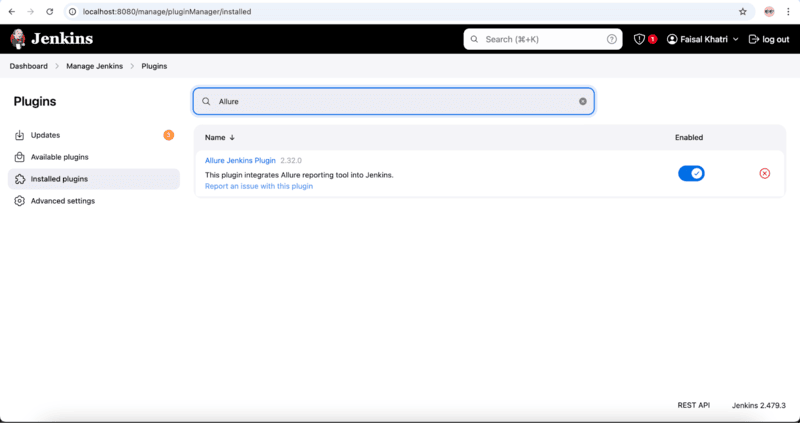
Task: Click the Advanced settings gear icon
Action: pyautogui.click(x=19, y=201)
